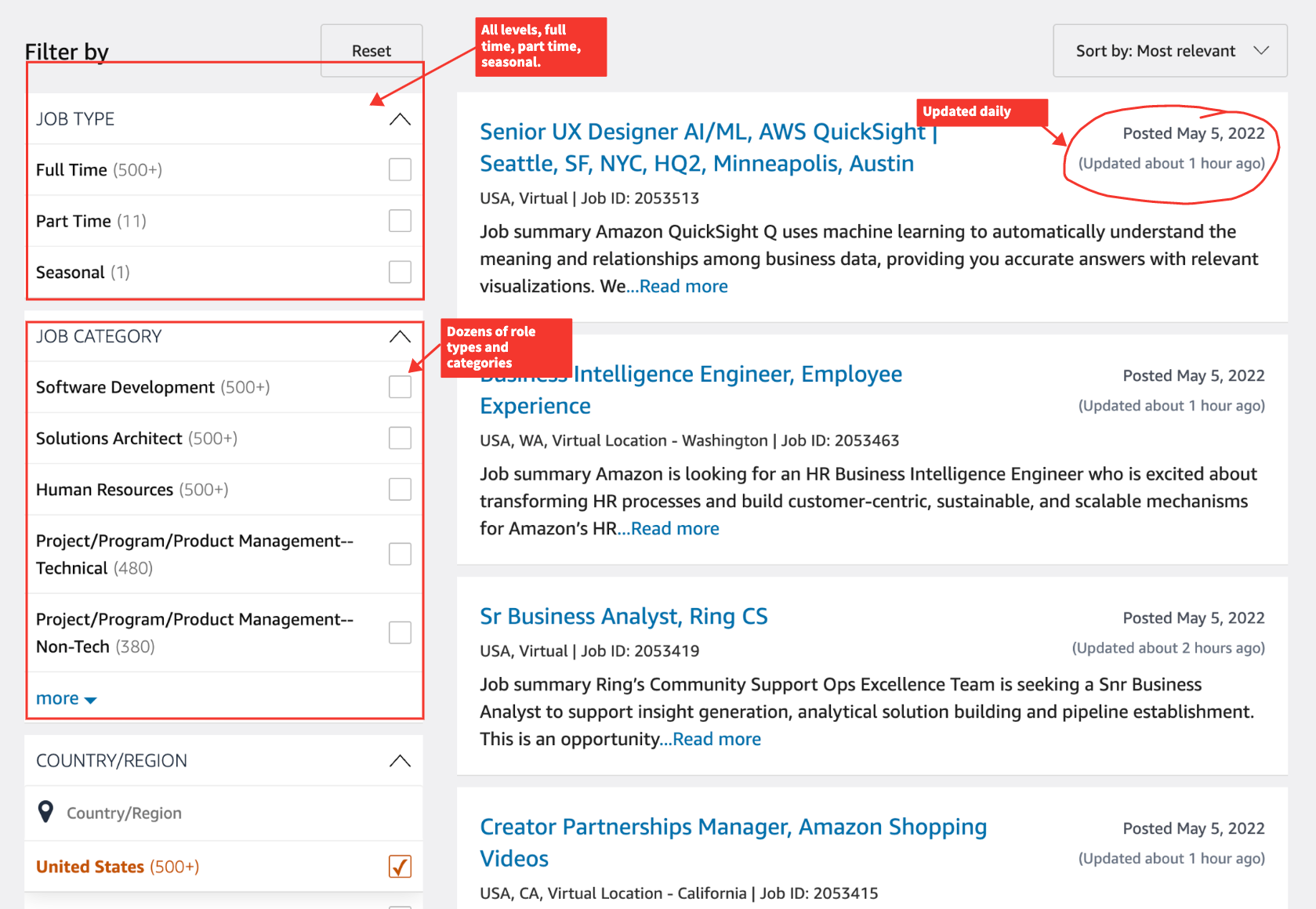Click the Country/Region search field
Image resolution: width=1316 pixels, height=909 pixels.
point(223,813)
